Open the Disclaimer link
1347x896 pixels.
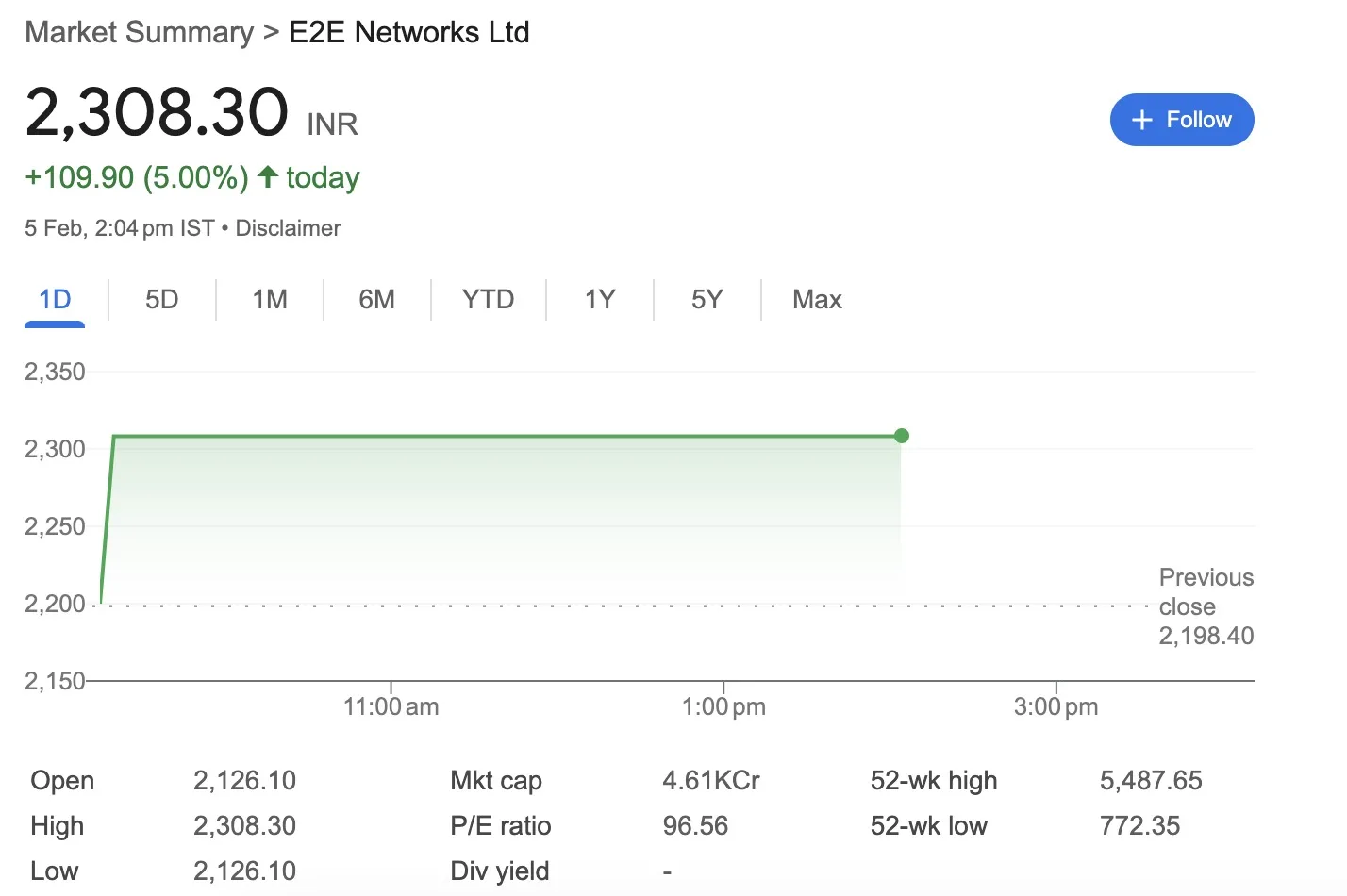point(288,228)
